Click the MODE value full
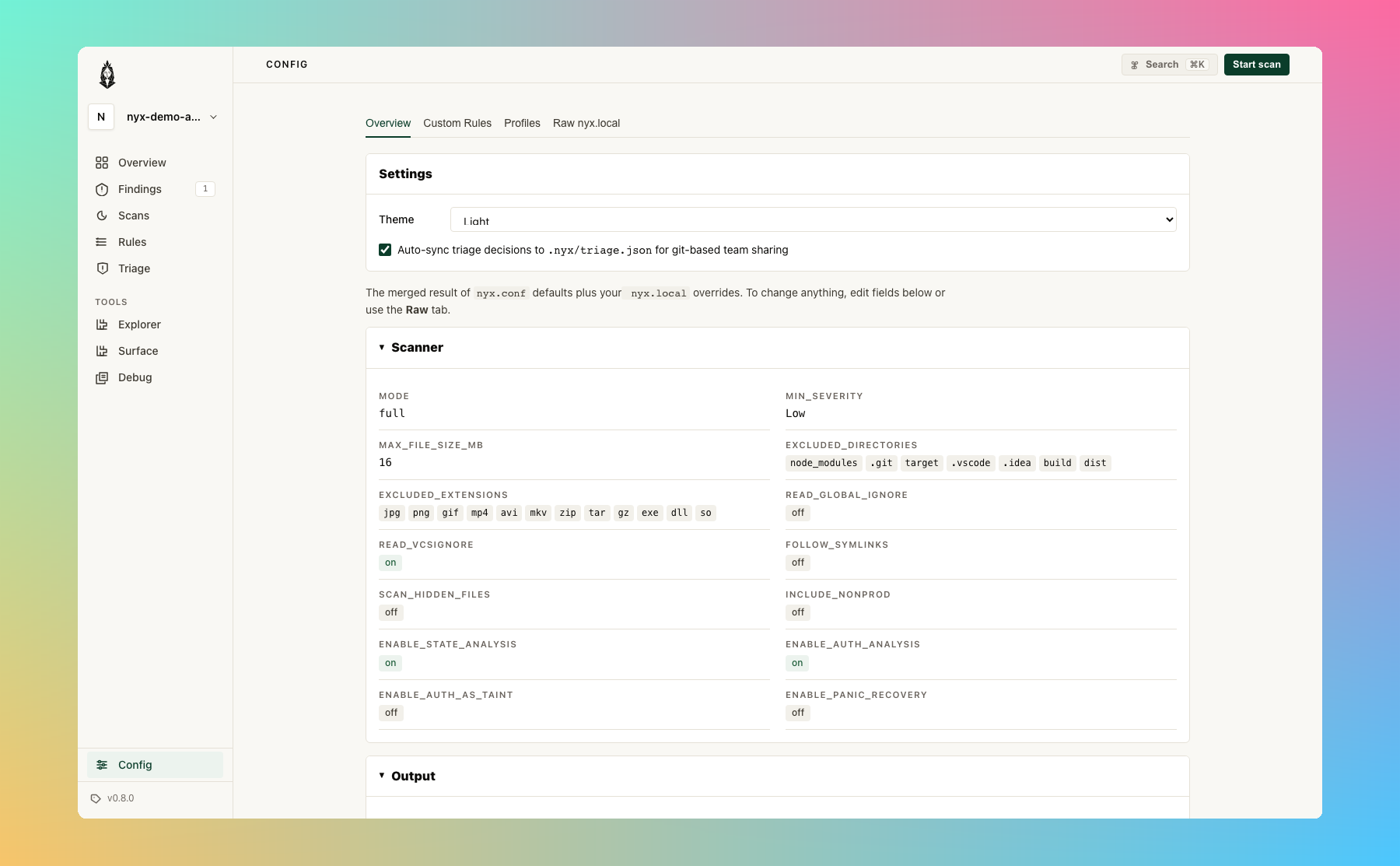The image size is (1400, 866). [392, 413]
